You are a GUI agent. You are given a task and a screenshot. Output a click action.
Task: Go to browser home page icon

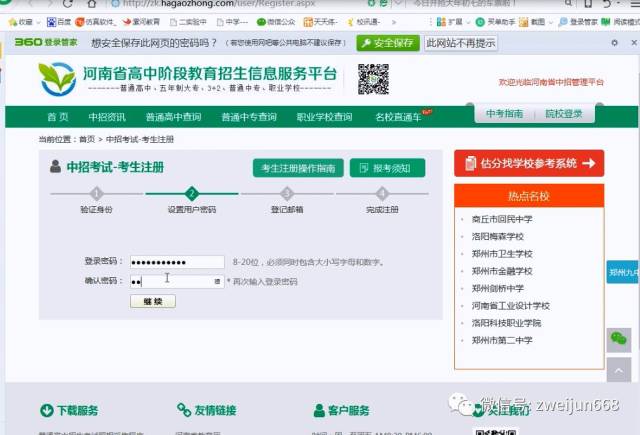click(92, 4)
